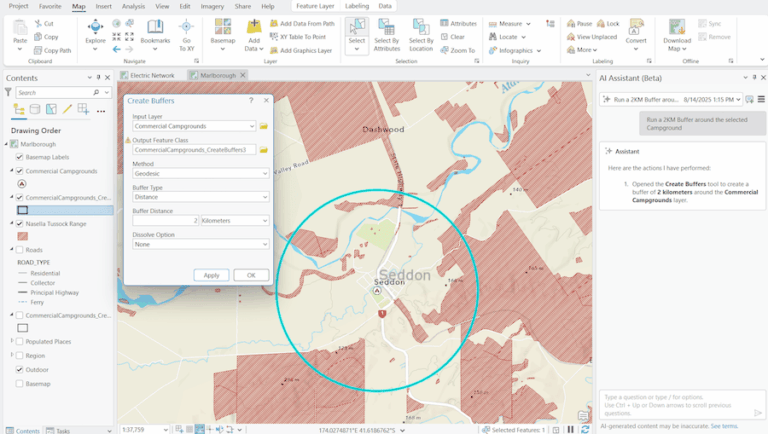Viewport: 768px width, 434px height.
Task: Click View Unplaced labels
Action: tap(592, 37)
